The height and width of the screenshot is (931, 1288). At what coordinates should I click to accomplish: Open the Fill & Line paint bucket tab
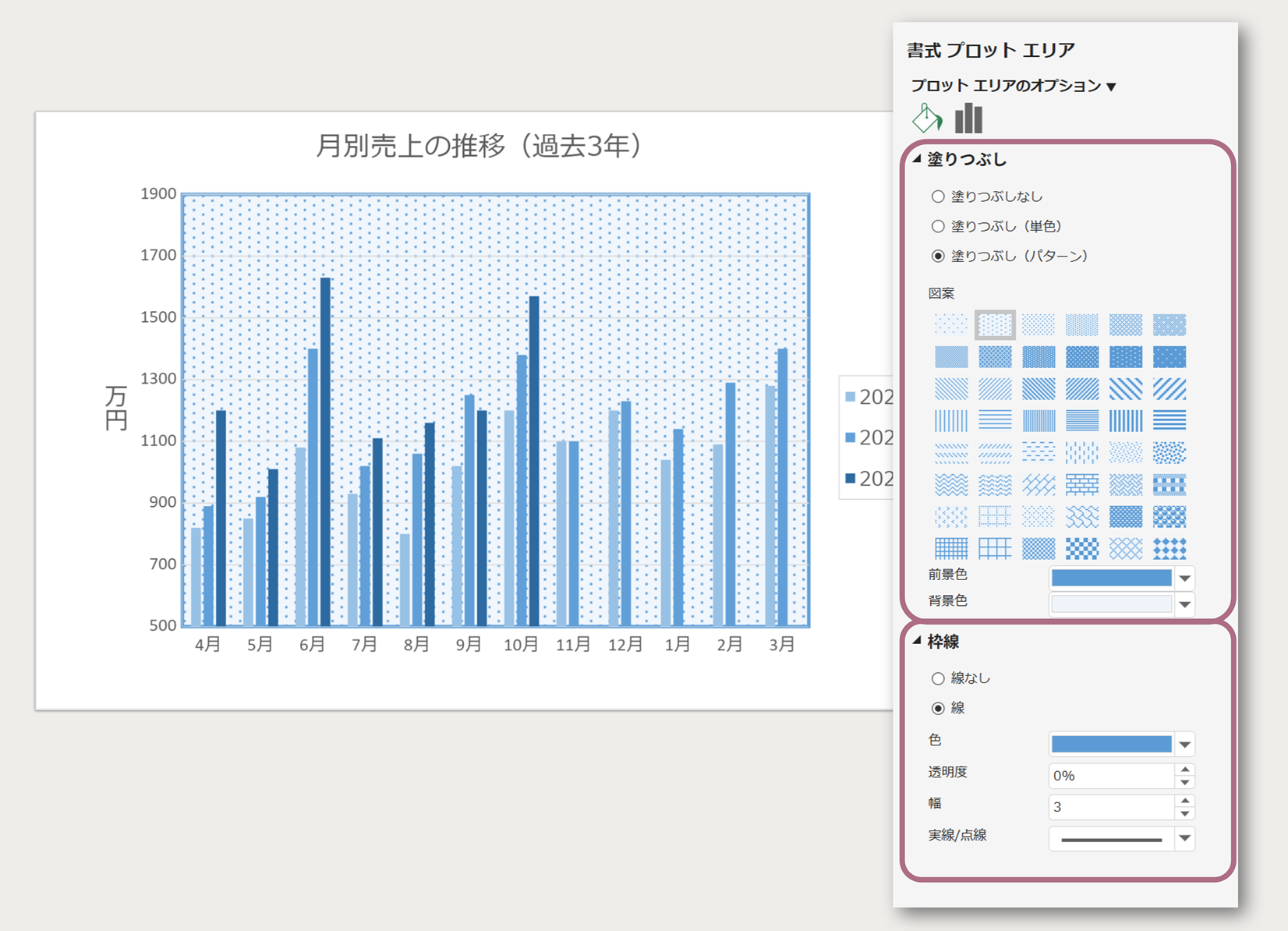[x=927, y=119]
